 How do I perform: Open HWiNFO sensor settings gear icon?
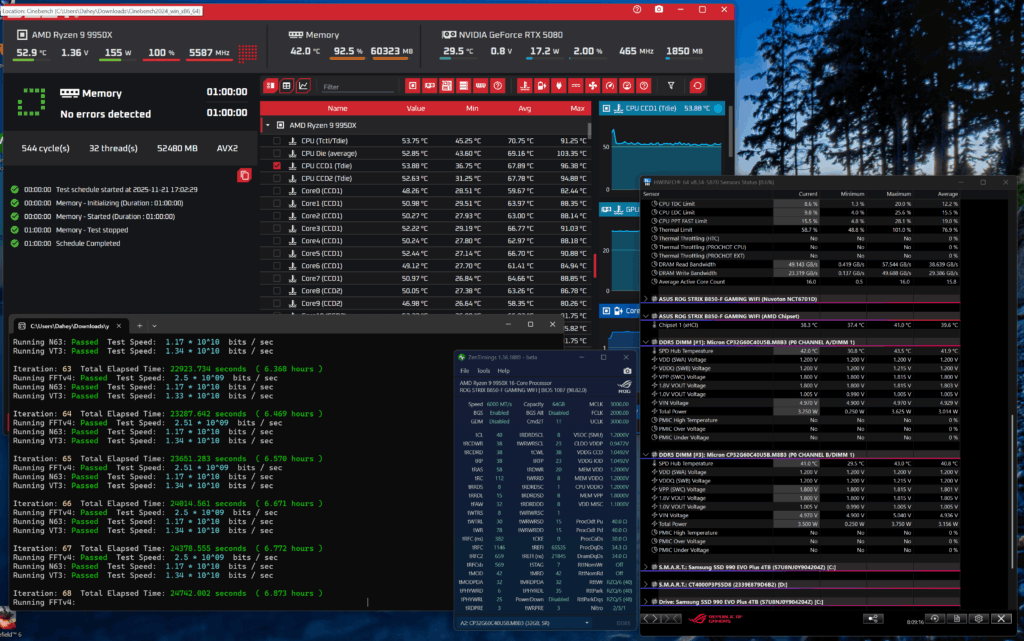pos(978,619)
